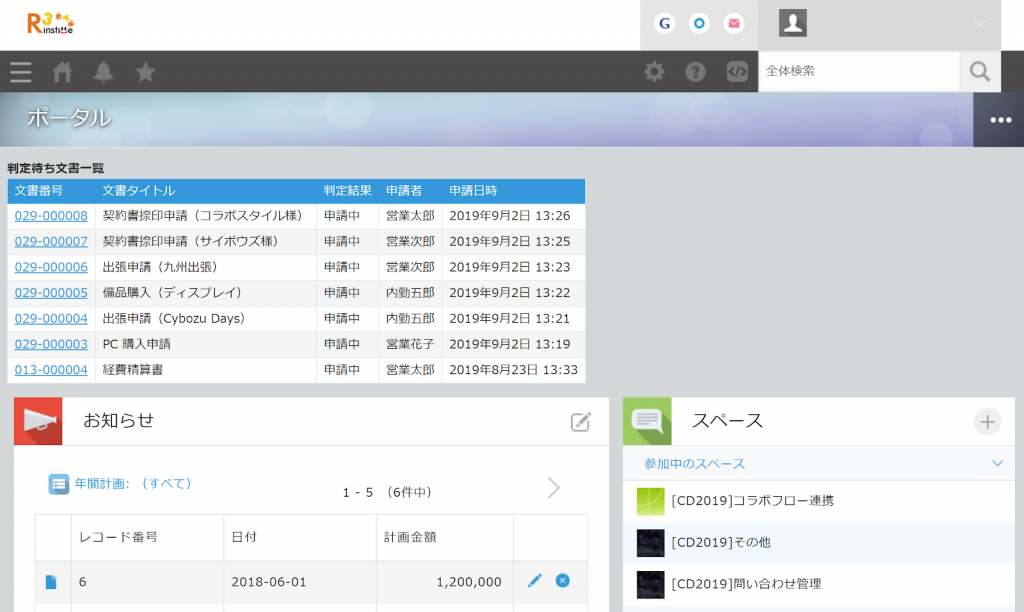This screenshot has height=612, width=1024.
Task: Delete record 6 with the X icon
Action: pos(562,581)
